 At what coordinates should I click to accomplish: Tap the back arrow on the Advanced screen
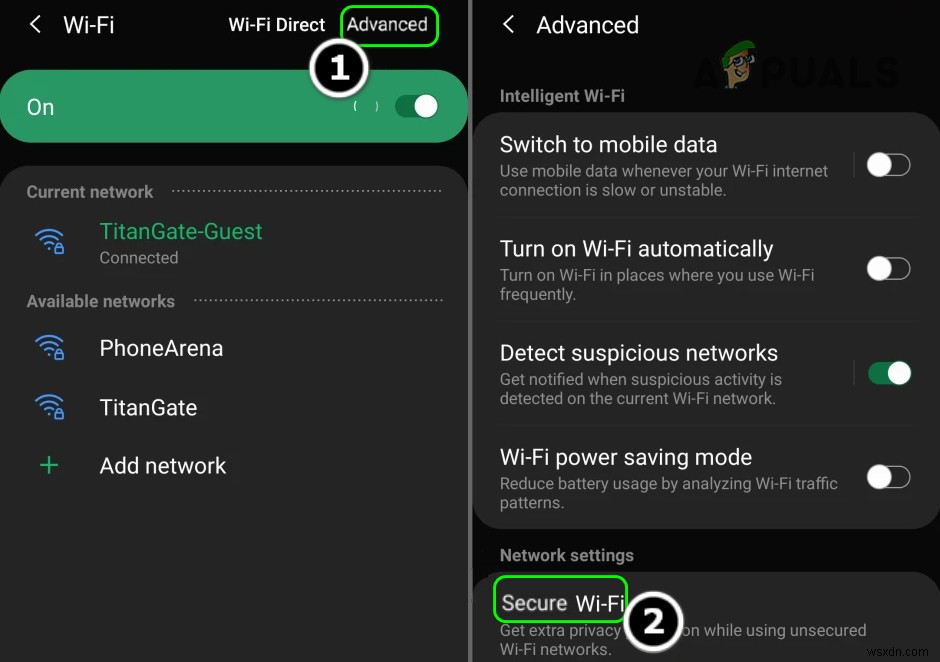pos(508,25)
